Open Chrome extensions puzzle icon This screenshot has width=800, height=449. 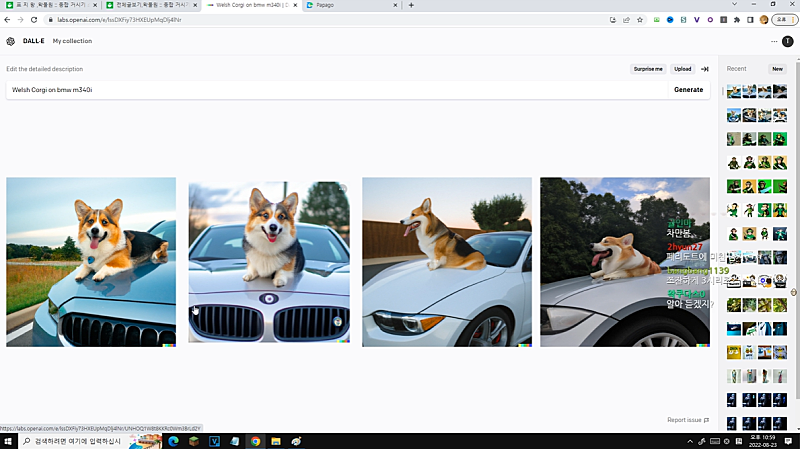737,19
